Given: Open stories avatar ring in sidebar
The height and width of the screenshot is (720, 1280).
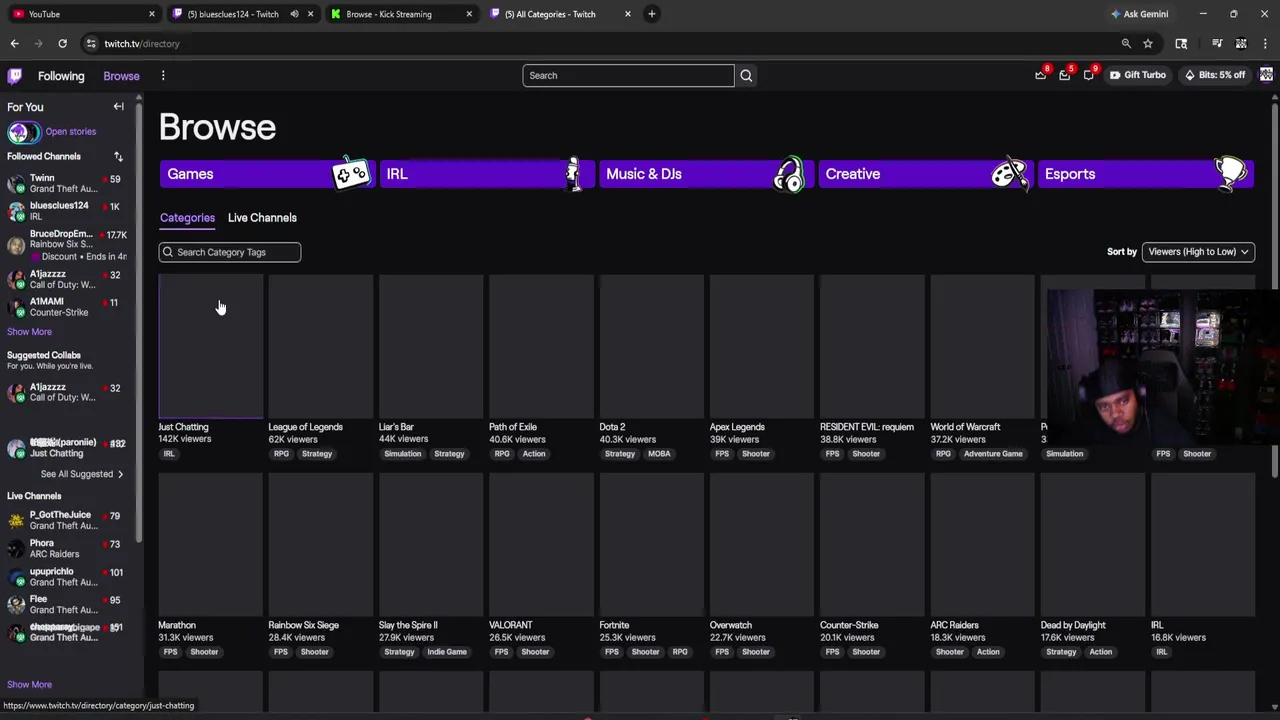Looking at the screenshot, I should click(24, 132).
